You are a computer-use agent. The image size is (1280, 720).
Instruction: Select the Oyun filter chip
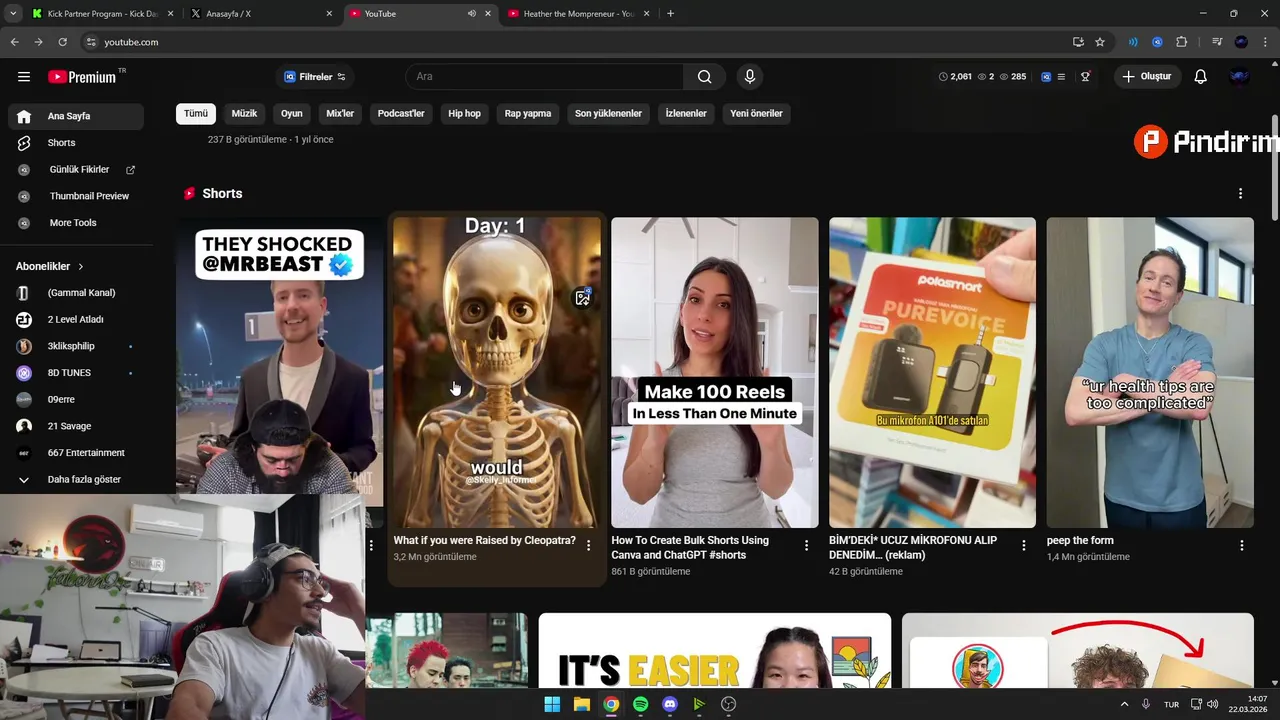point(291,113)
